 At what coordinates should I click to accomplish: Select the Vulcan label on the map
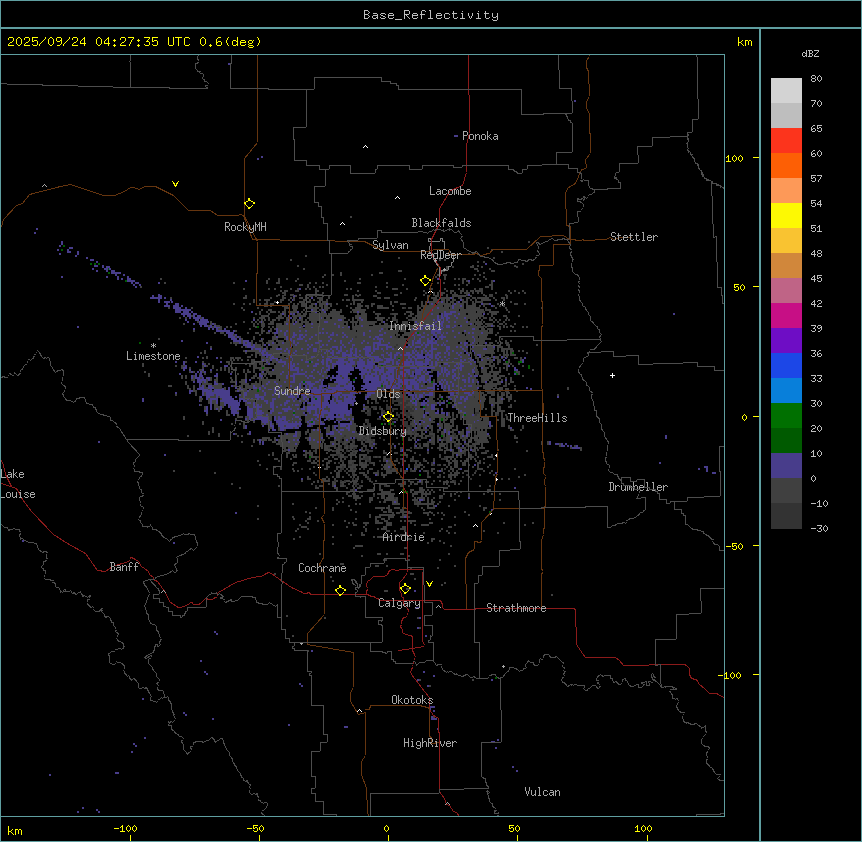tap(542, 792)
